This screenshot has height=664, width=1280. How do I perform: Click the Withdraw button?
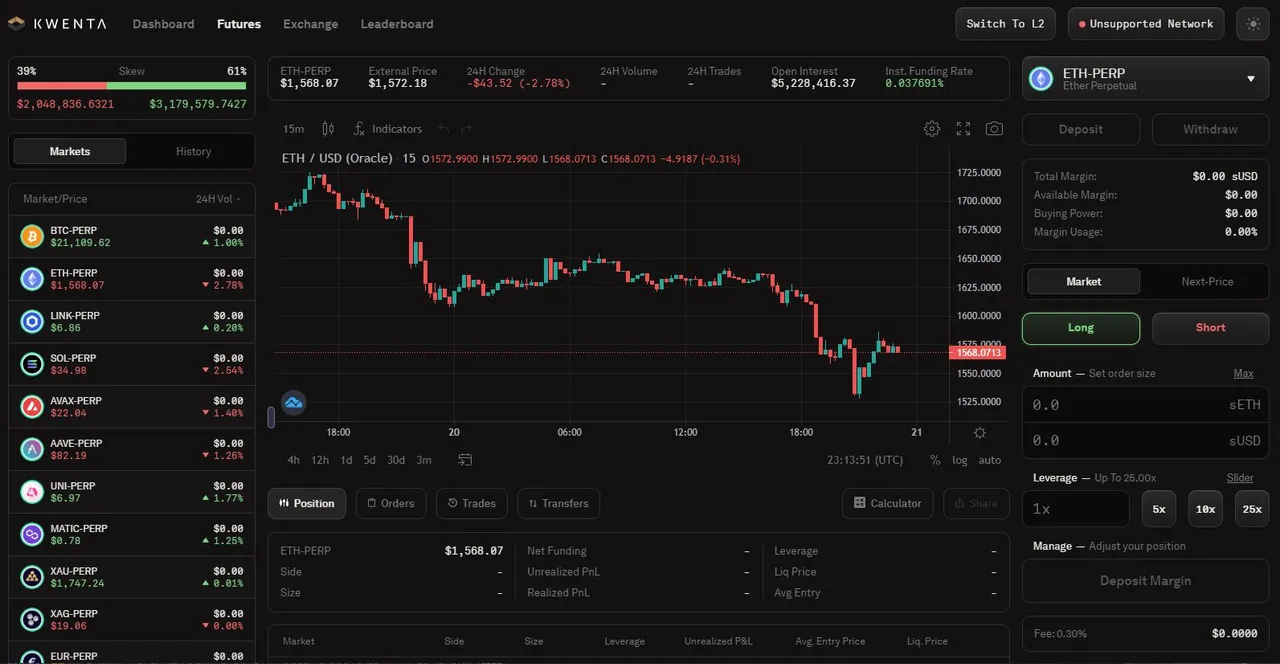(1210, 129)
